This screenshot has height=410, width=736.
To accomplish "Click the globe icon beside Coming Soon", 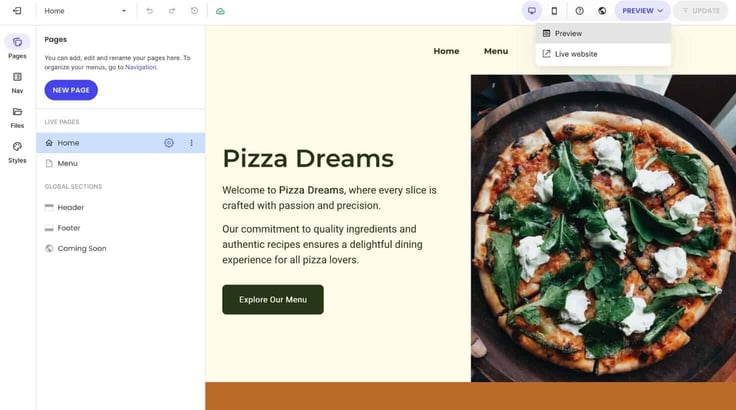I will 49,248.
